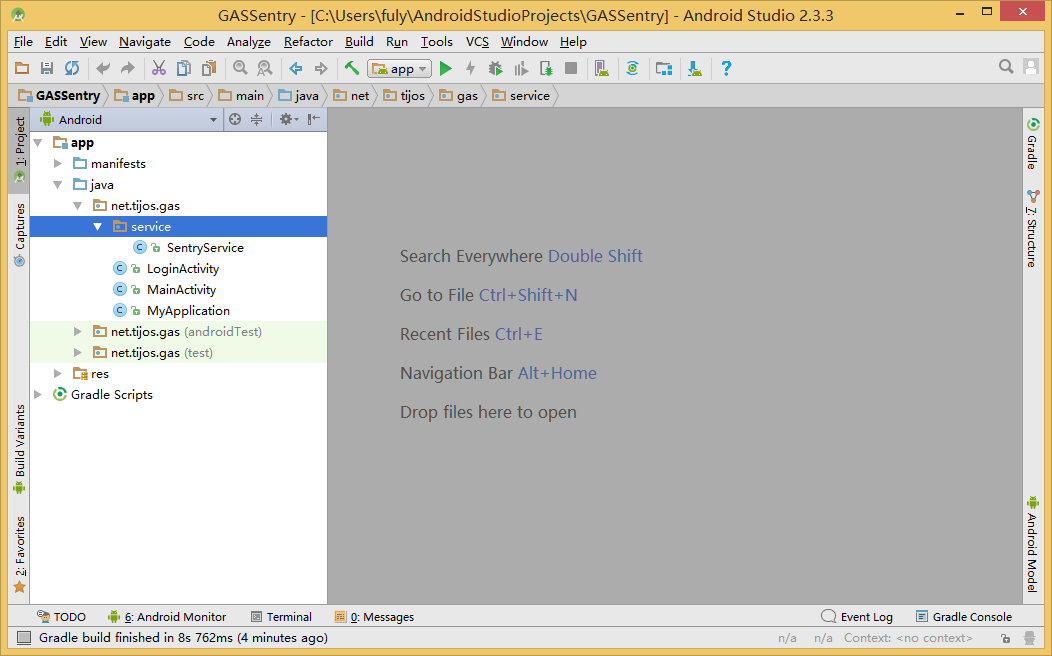
Task: Click the blue Help question mark icon
Action: click(x=726, y=68)
